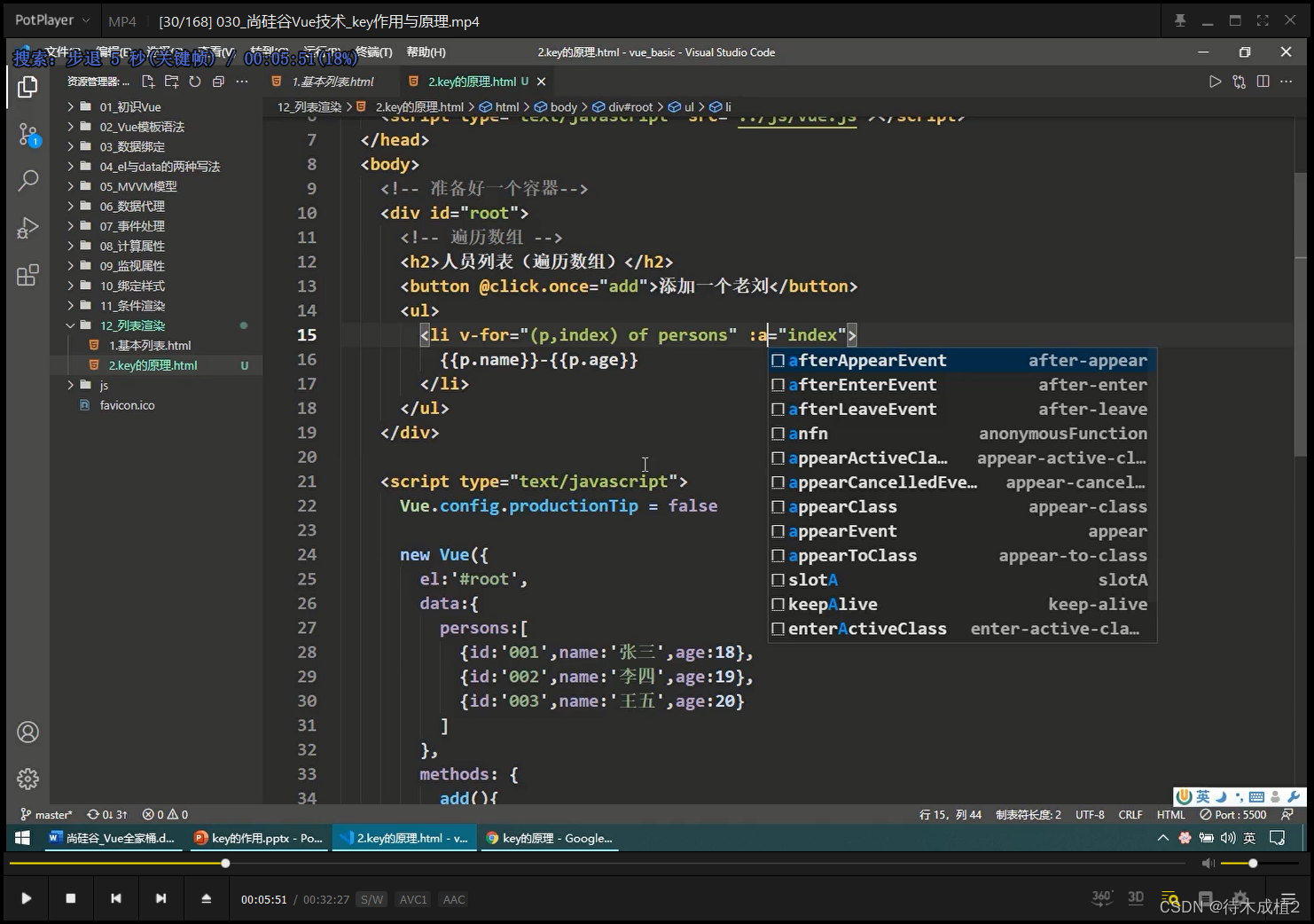
Task: Open the 帮助(H) menu
Action: (426, 52)
